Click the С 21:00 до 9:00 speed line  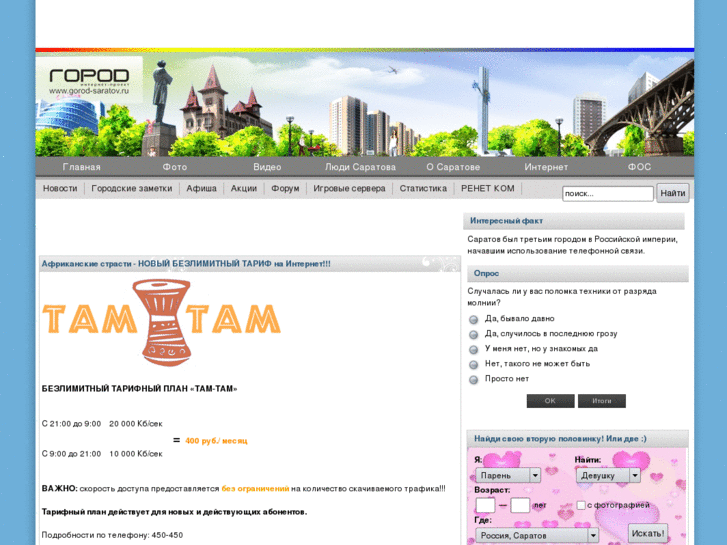coord(102,423)
